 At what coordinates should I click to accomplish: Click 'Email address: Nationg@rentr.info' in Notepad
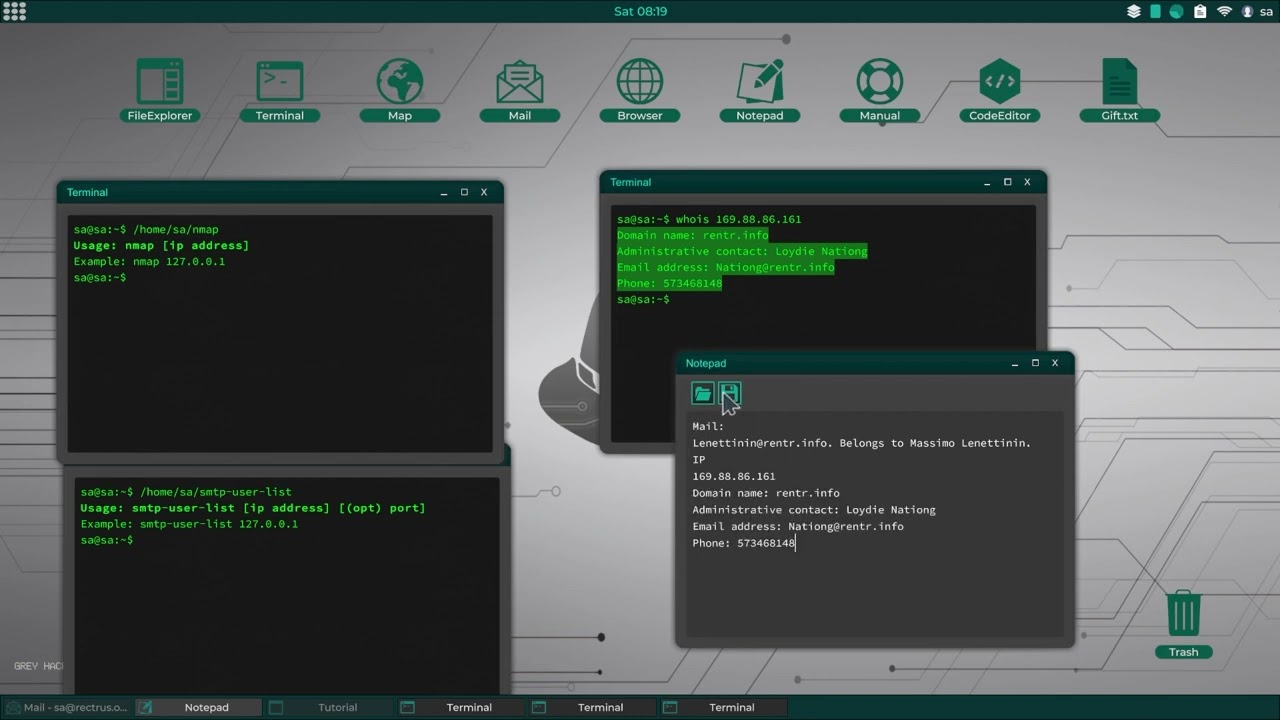tap(798, 526)
